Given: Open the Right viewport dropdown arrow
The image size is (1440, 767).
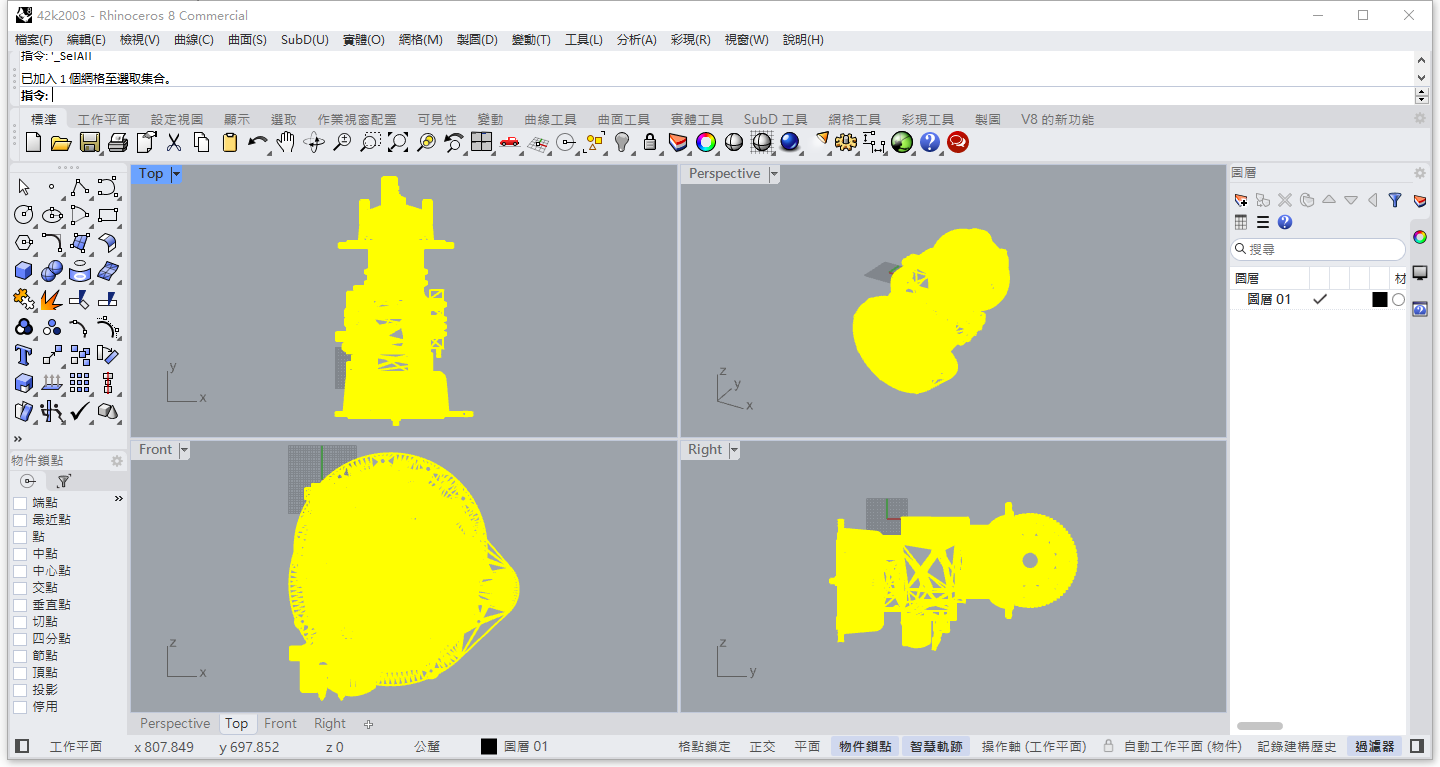Looking at the screenshot, I should [734, 450].
